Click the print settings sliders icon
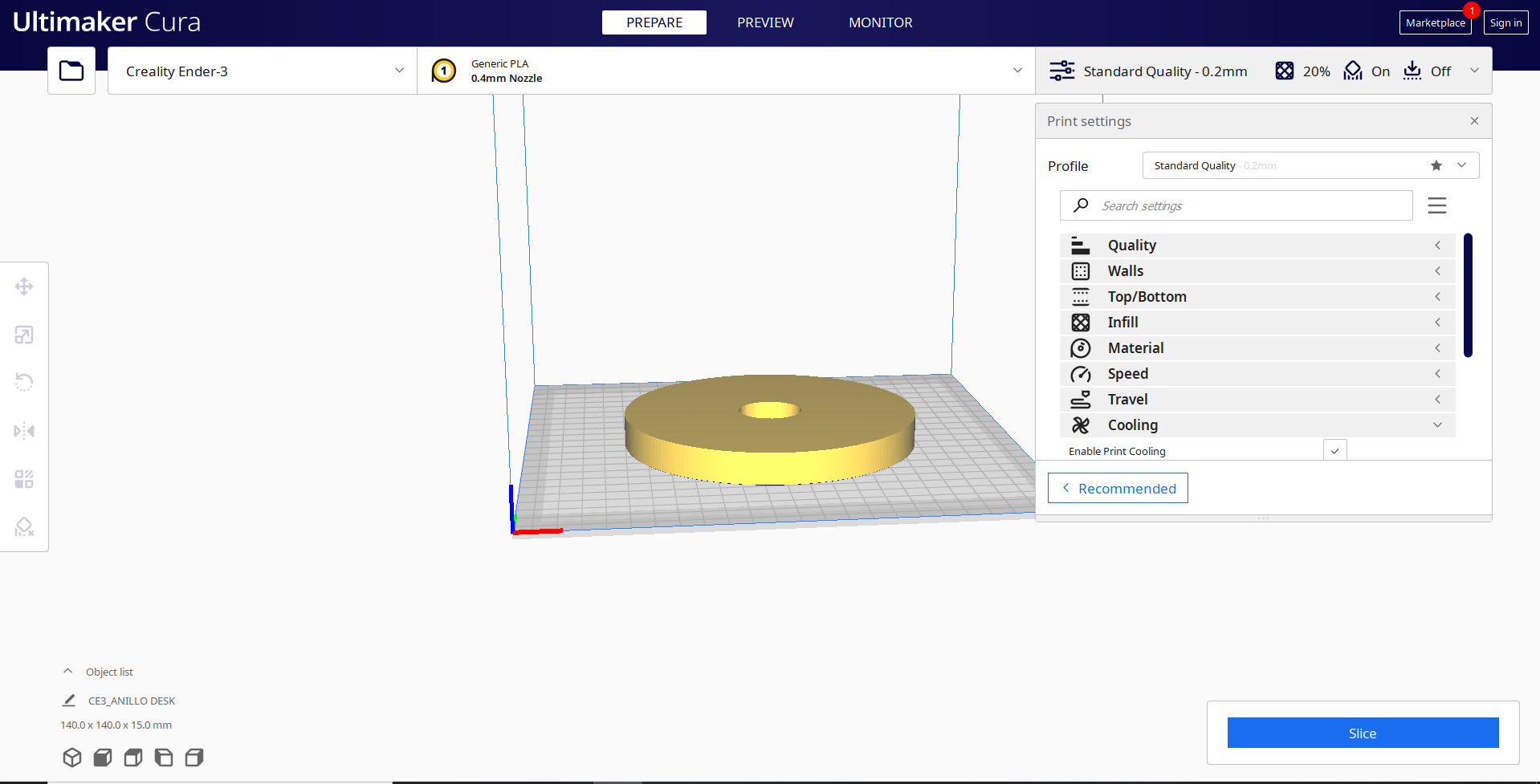This screenshot has width=1540, height=784. point(1061,71)
